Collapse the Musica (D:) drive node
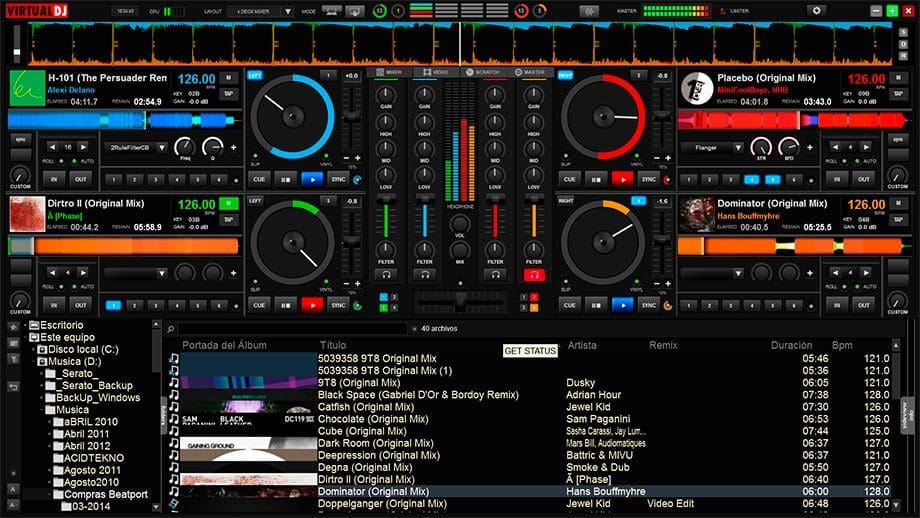 coord(33,362)
